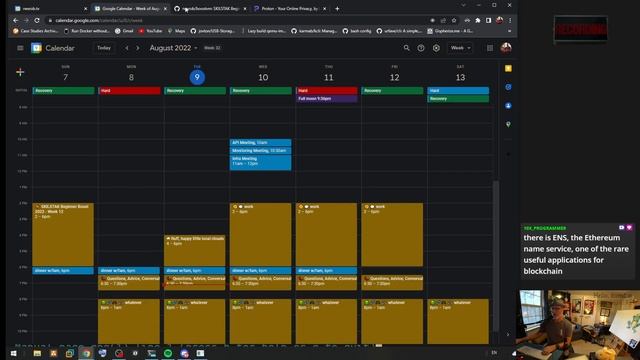640x360 pixels.
Task: Open the Maps bookmark
Action: point(176,31)
